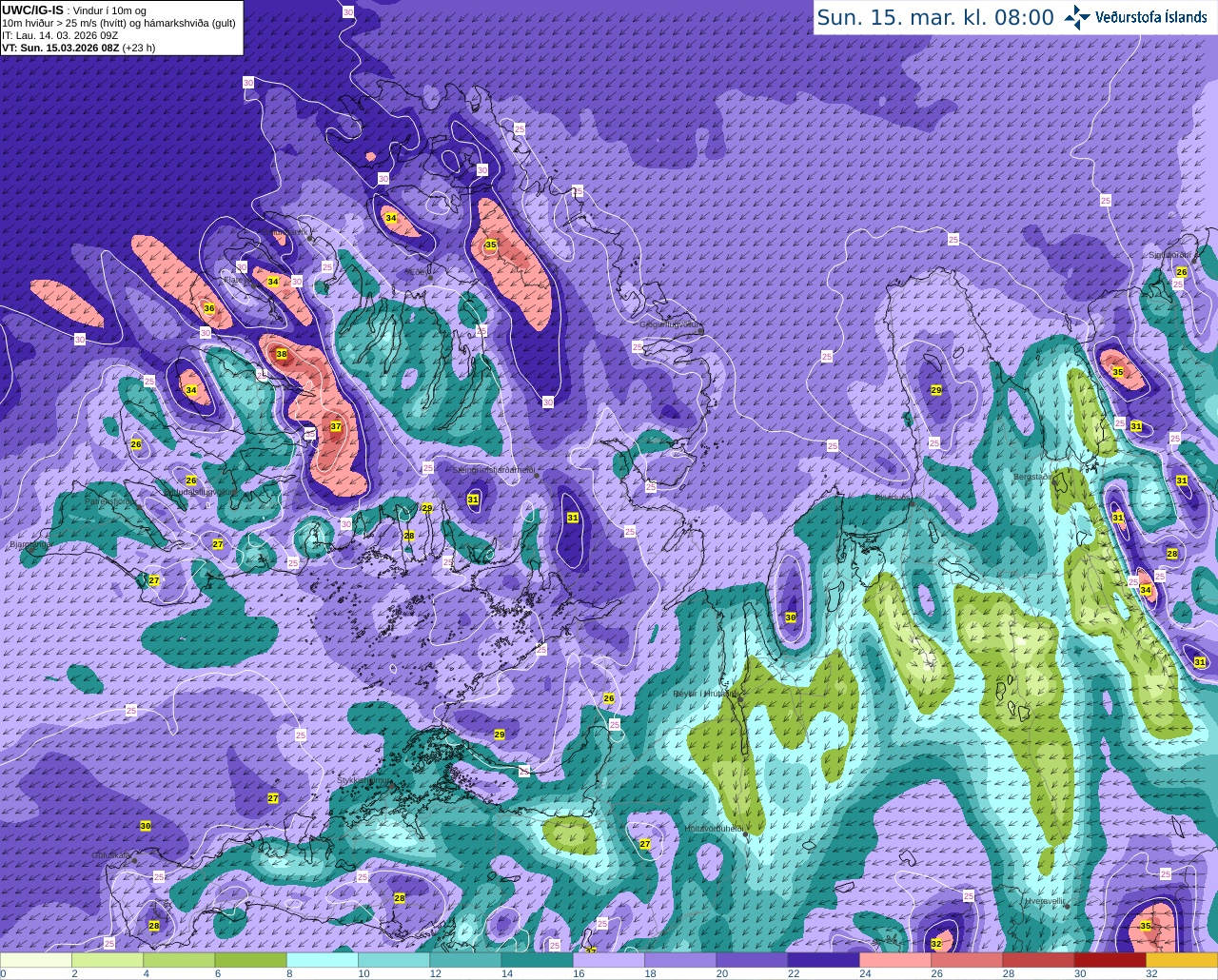This screenshot has height=980, width=1218.
Task: Click the yellow gust label 37
Action: click(x=336, y=426)
